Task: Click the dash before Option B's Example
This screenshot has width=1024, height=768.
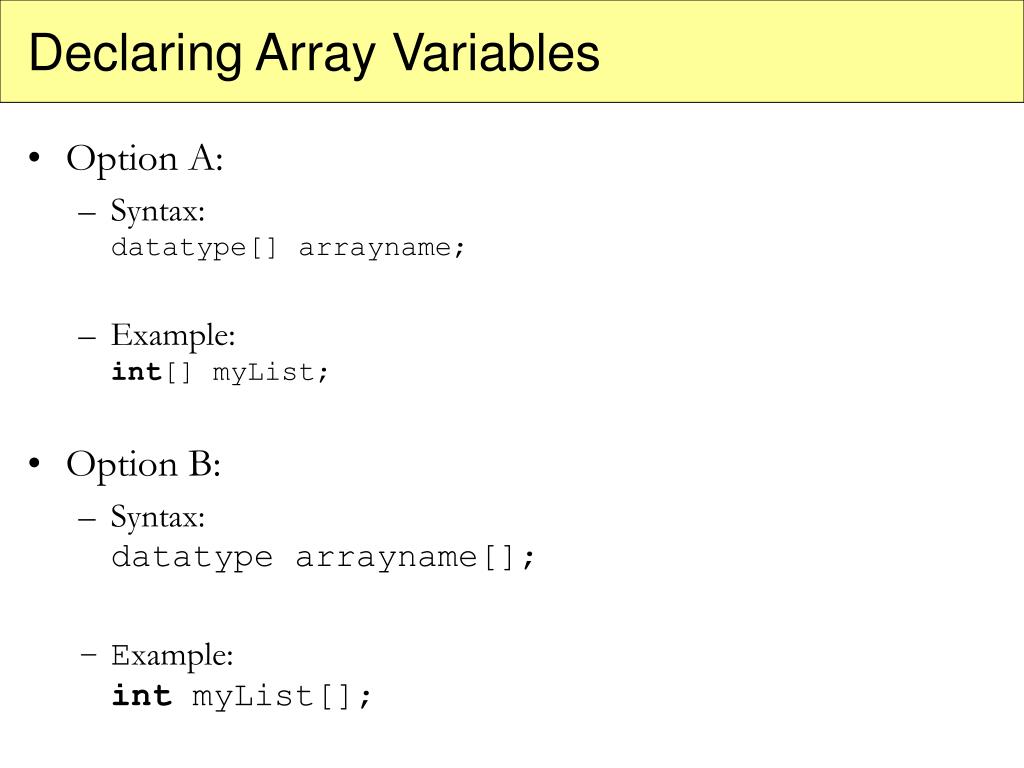Action: [x=89, y=652]
